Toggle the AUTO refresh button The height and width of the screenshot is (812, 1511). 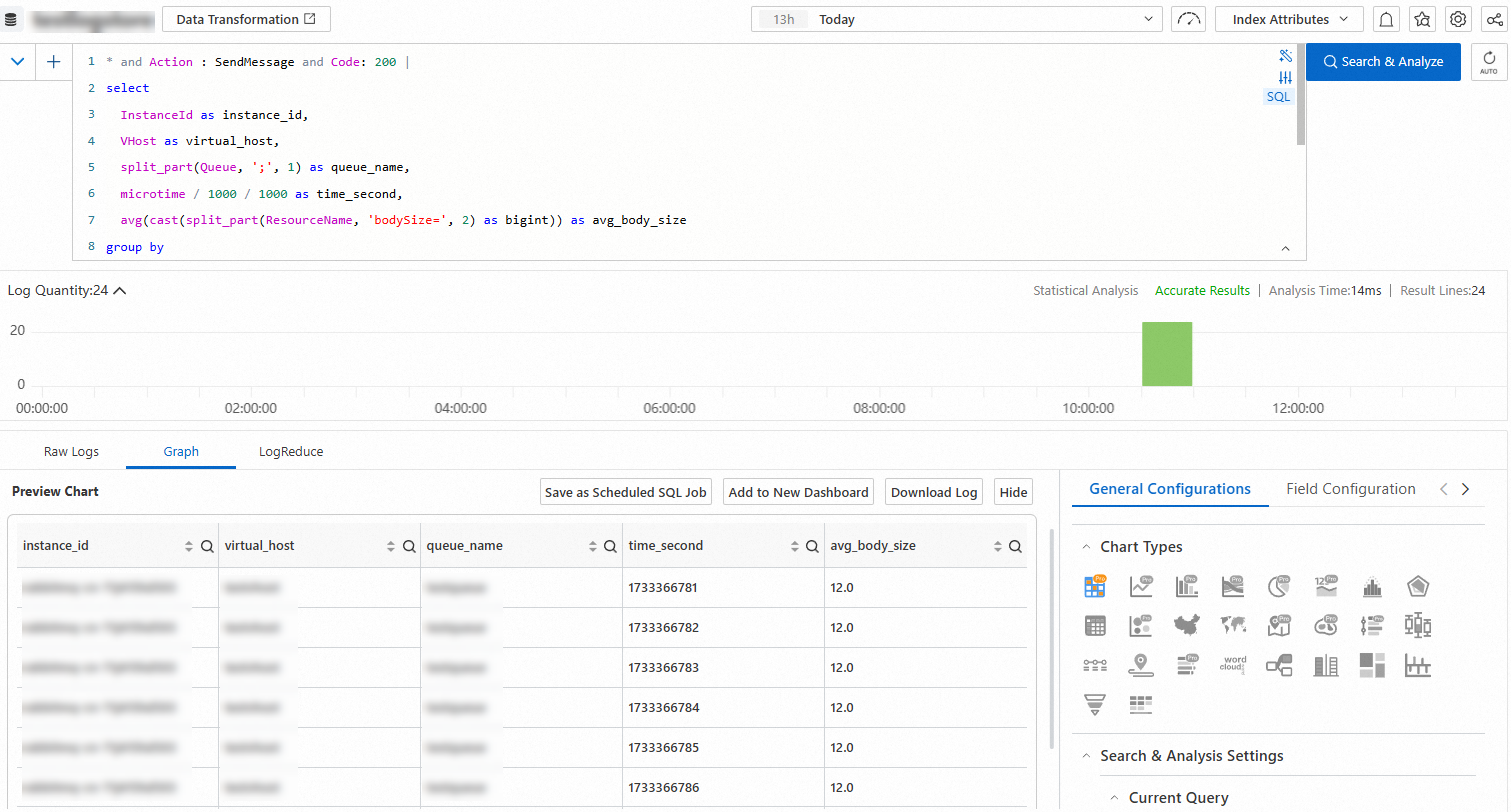coord(1489,62)
